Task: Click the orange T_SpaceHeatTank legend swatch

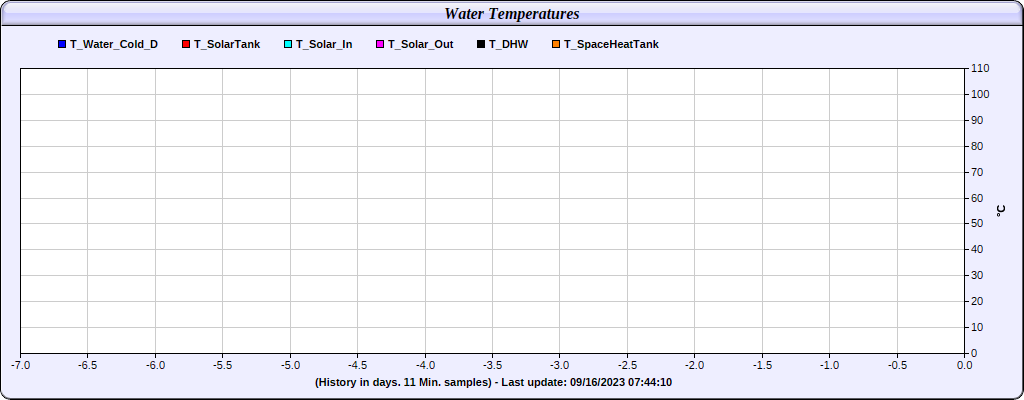Action: 556,44
